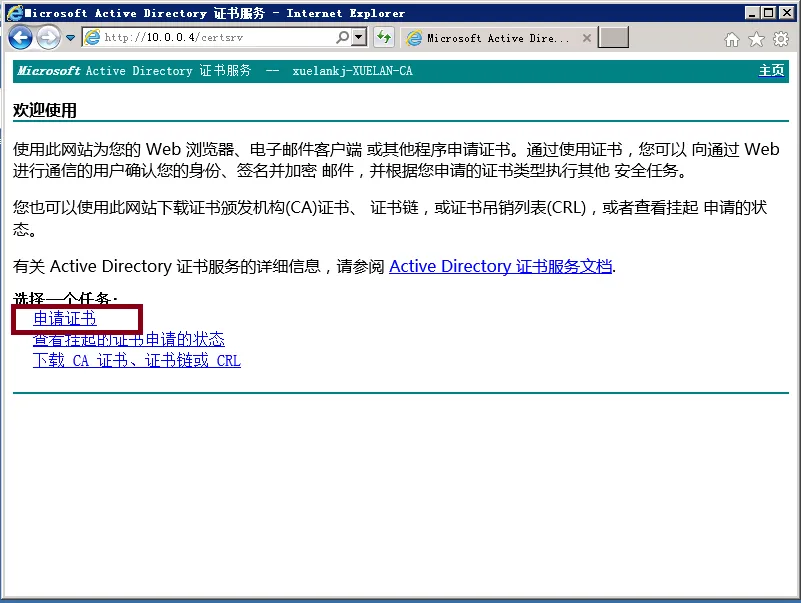Maximize the Internet Explorer window

coord(768,13)
